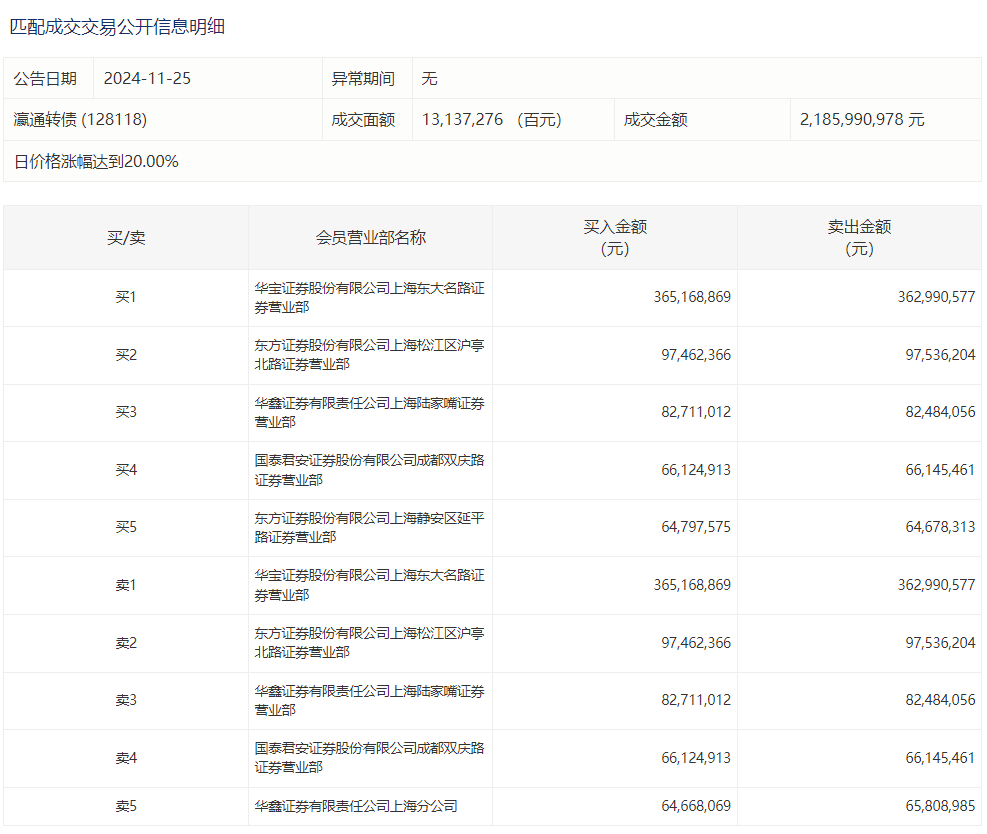The image size is (987, 834).
Task: Click the 买/卖 column header
Action: (x=126, y=238)
